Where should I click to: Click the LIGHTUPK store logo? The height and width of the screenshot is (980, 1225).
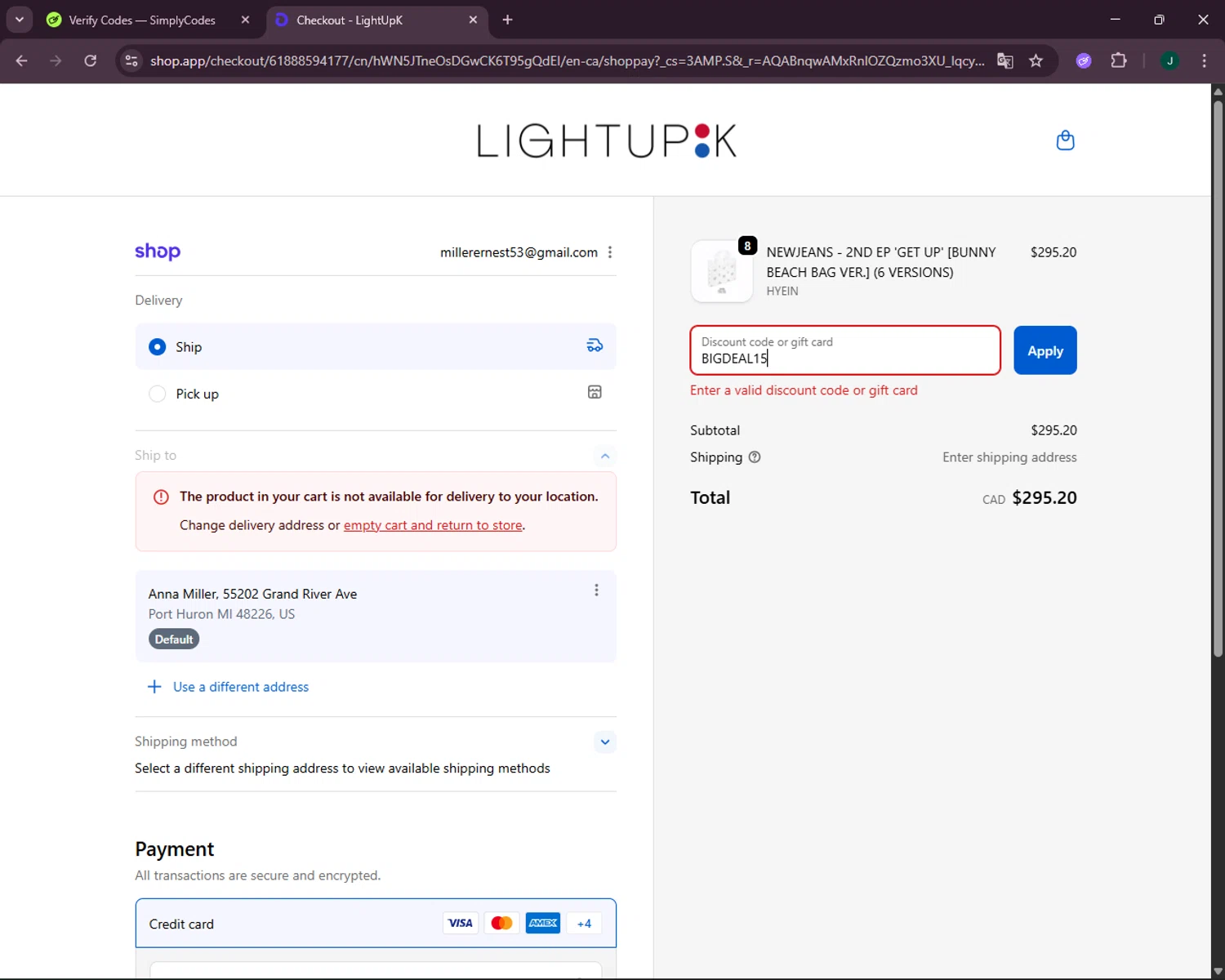(607, 140)
